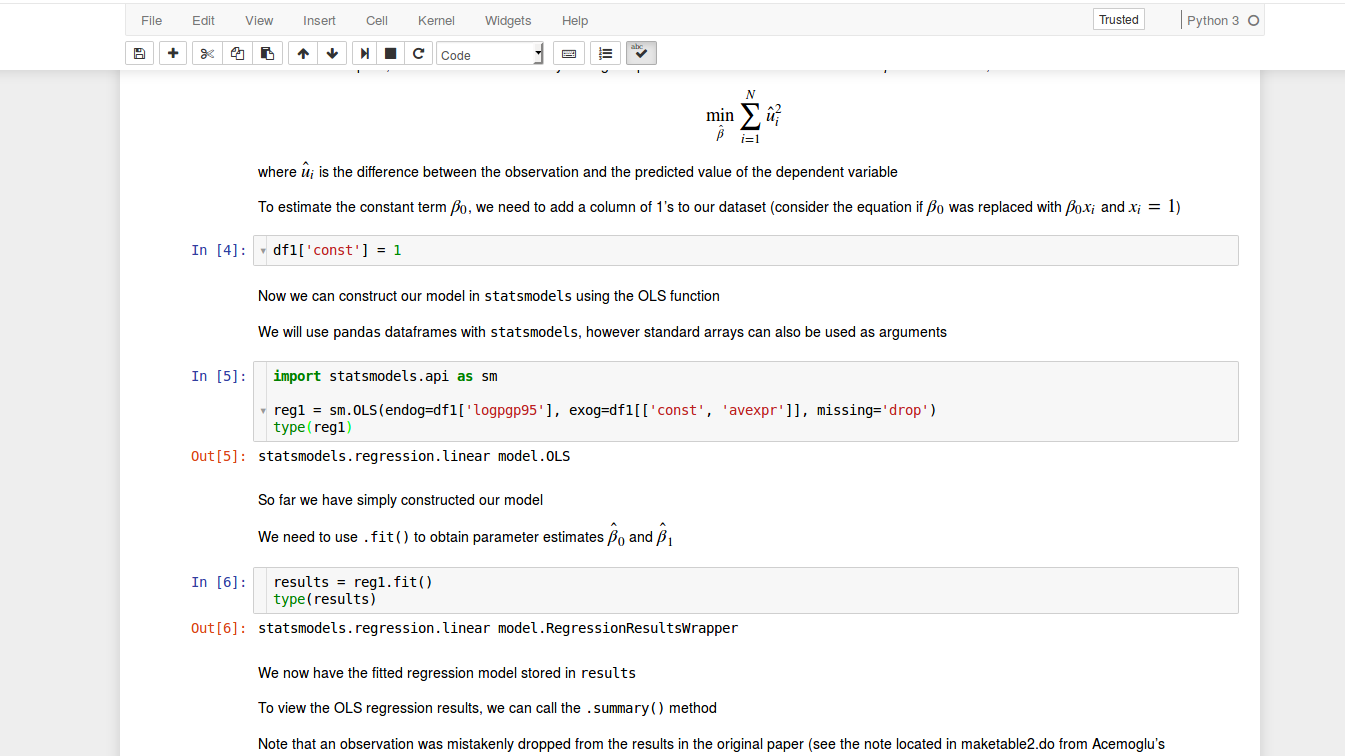This screenshot has width=1345, height=756.
Task: Insert a new cell with the plus icon
Action: coord(172,53)
